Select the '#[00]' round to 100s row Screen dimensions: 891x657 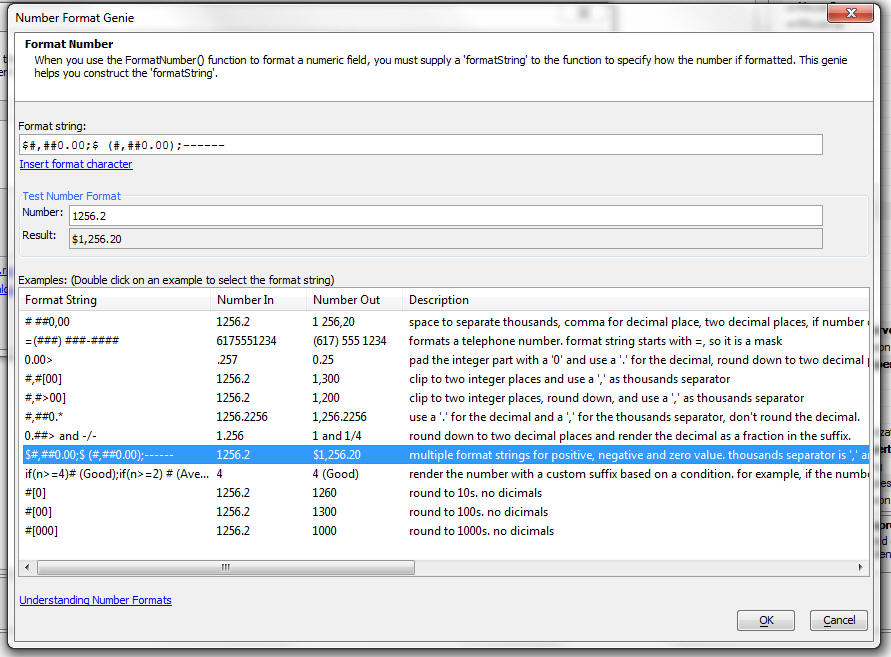point(444,512)
